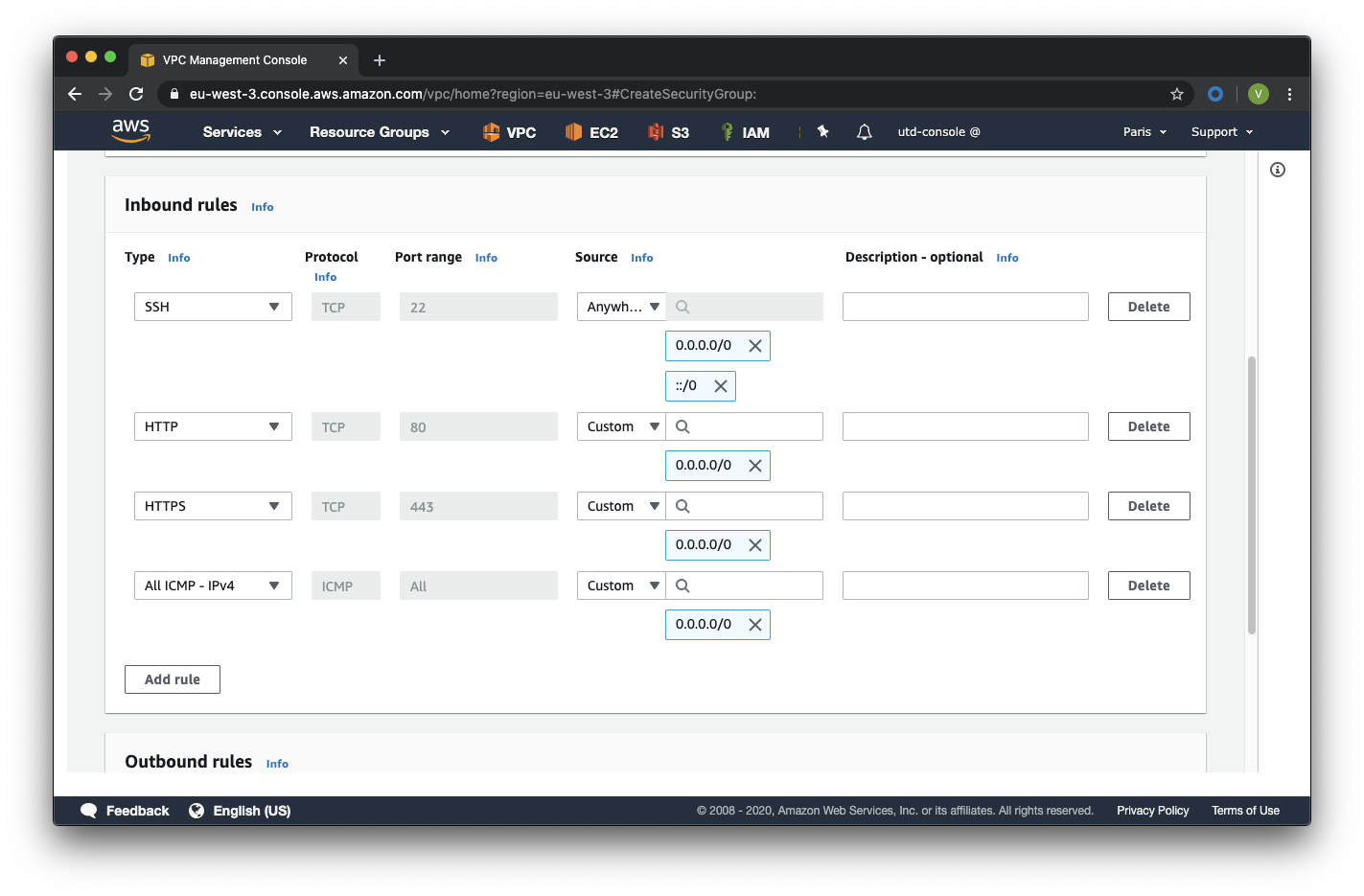This screenshot has width=1364, height=896.
Task: Open the info panel icon on the right
Action: coord(1278,170)
